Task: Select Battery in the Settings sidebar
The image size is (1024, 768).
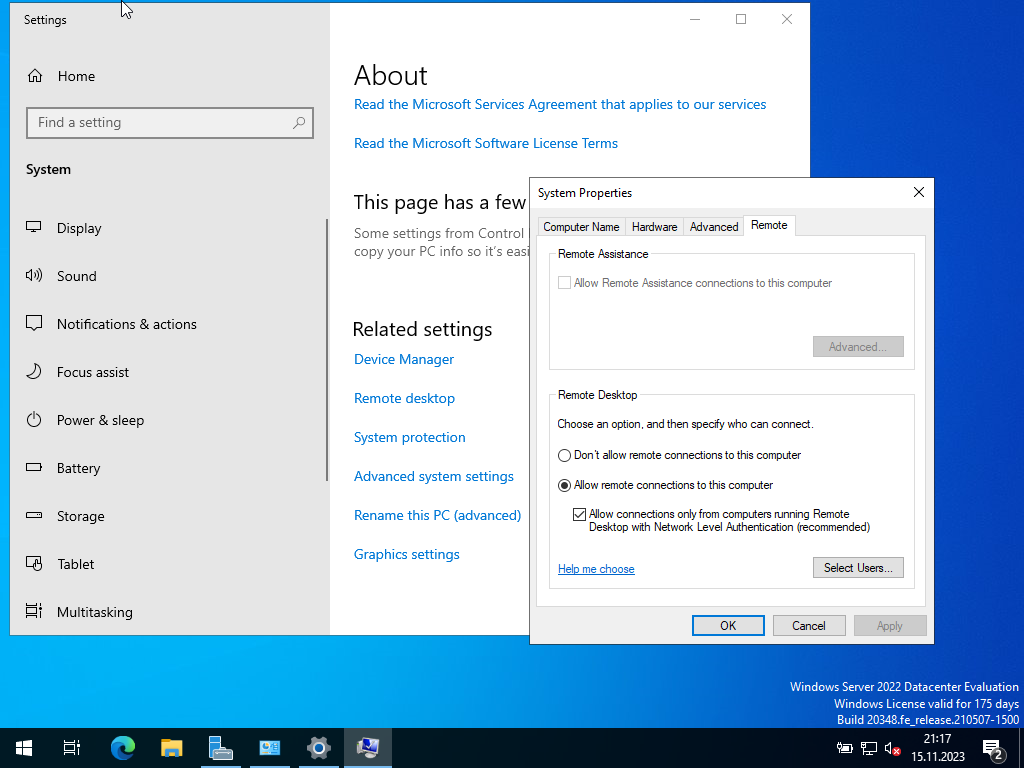Action: 63,468
